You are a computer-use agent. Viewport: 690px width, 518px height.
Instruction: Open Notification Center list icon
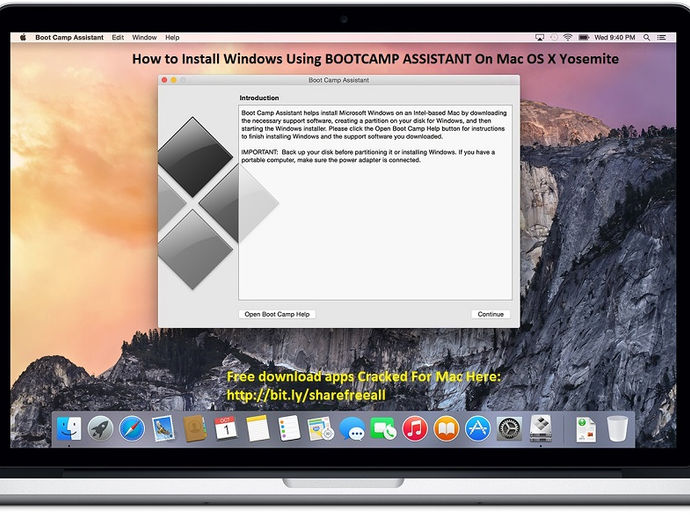[x=661, y=37]
